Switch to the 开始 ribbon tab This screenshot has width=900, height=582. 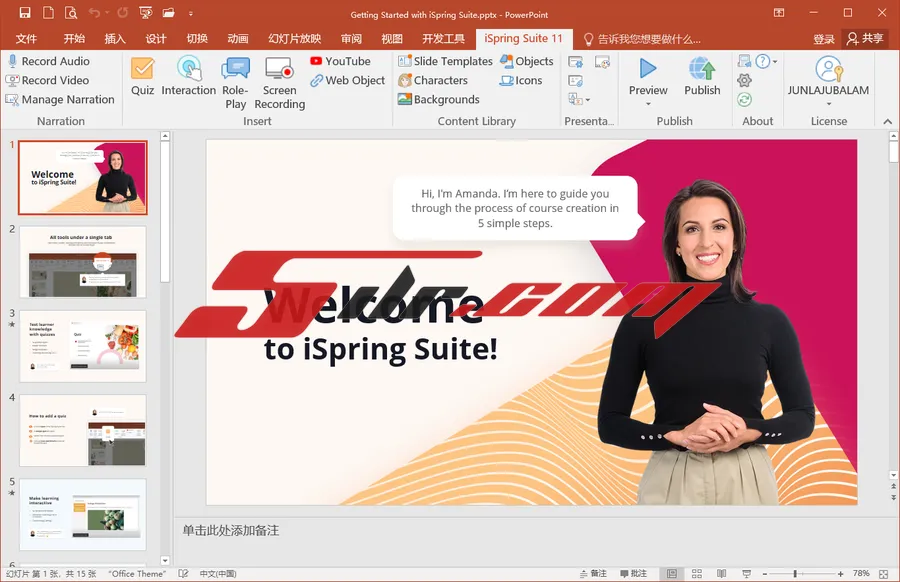[74, 39]
